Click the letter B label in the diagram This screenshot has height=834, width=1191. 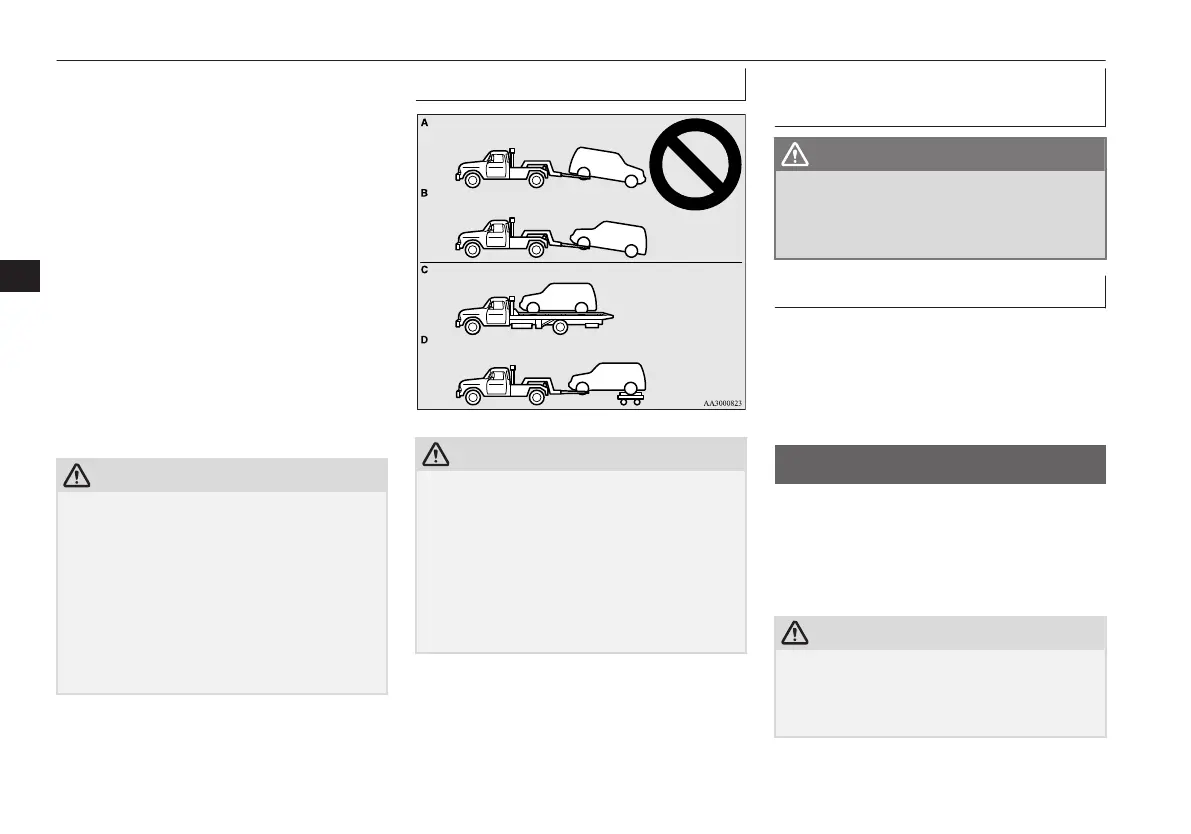tap(425, 193)
